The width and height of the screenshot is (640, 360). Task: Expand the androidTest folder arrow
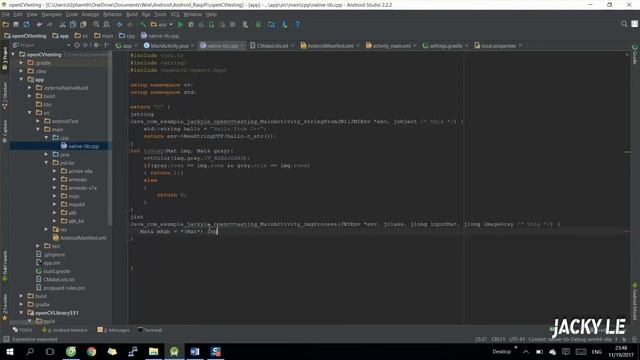tap(38, 121)
